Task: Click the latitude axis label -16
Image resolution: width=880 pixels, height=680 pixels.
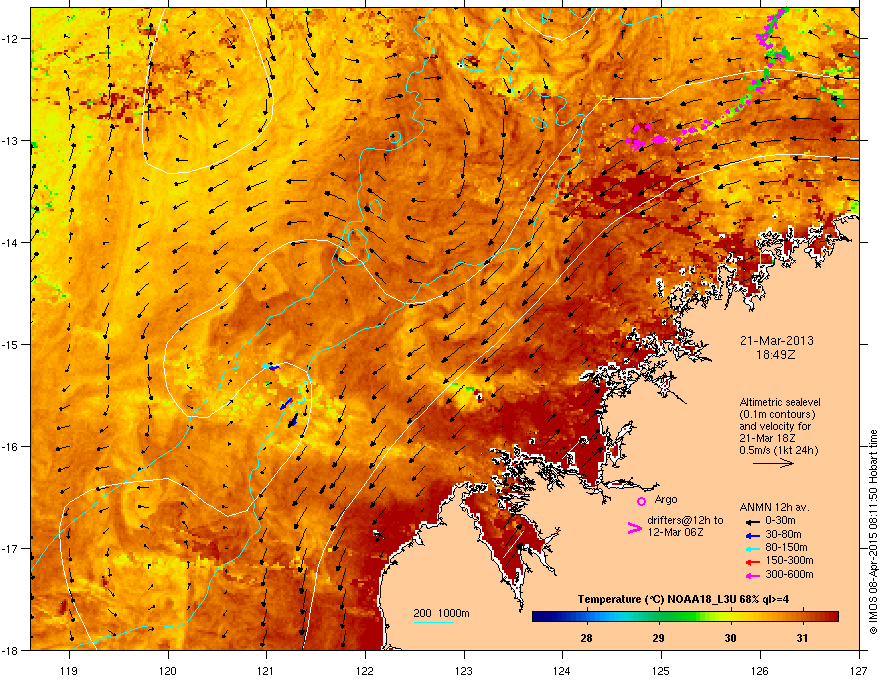Action: (11, 447)
